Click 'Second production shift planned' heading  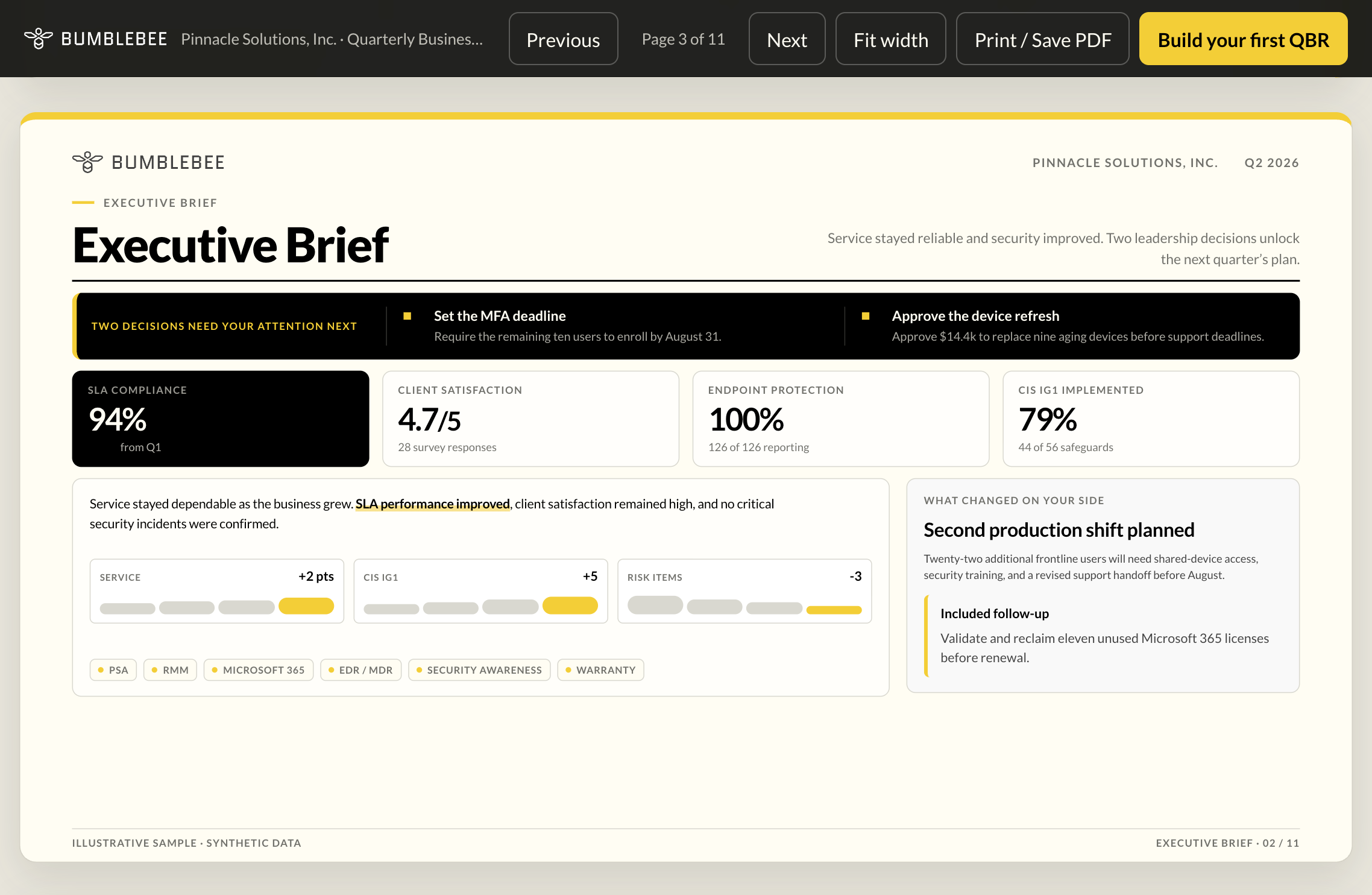[1059, 530]
